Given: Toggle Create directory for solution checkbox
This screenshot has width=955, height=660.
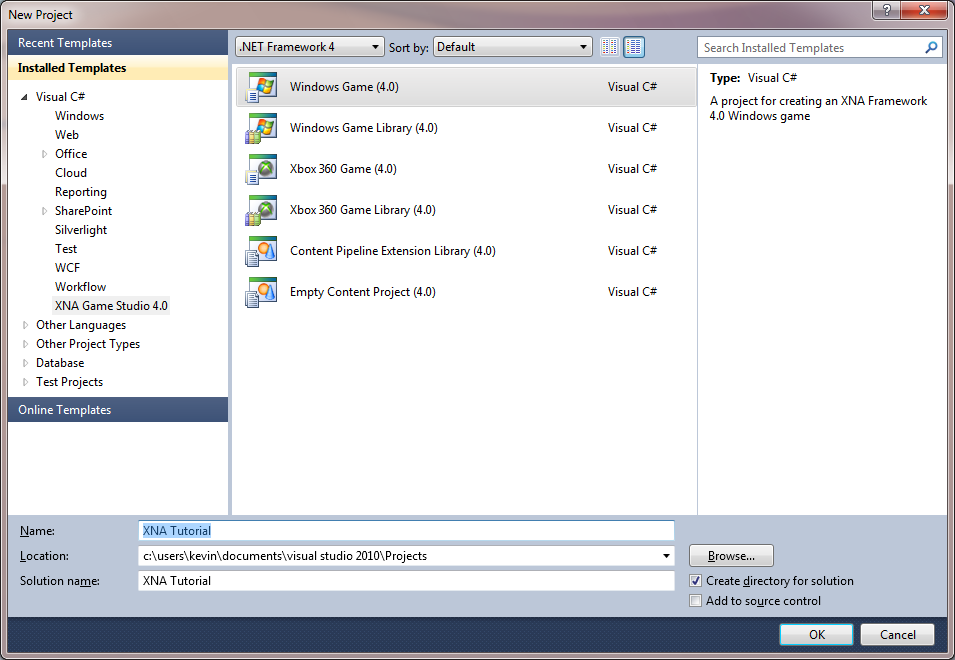Looking at the screenshot, I should tap(696, 581).
